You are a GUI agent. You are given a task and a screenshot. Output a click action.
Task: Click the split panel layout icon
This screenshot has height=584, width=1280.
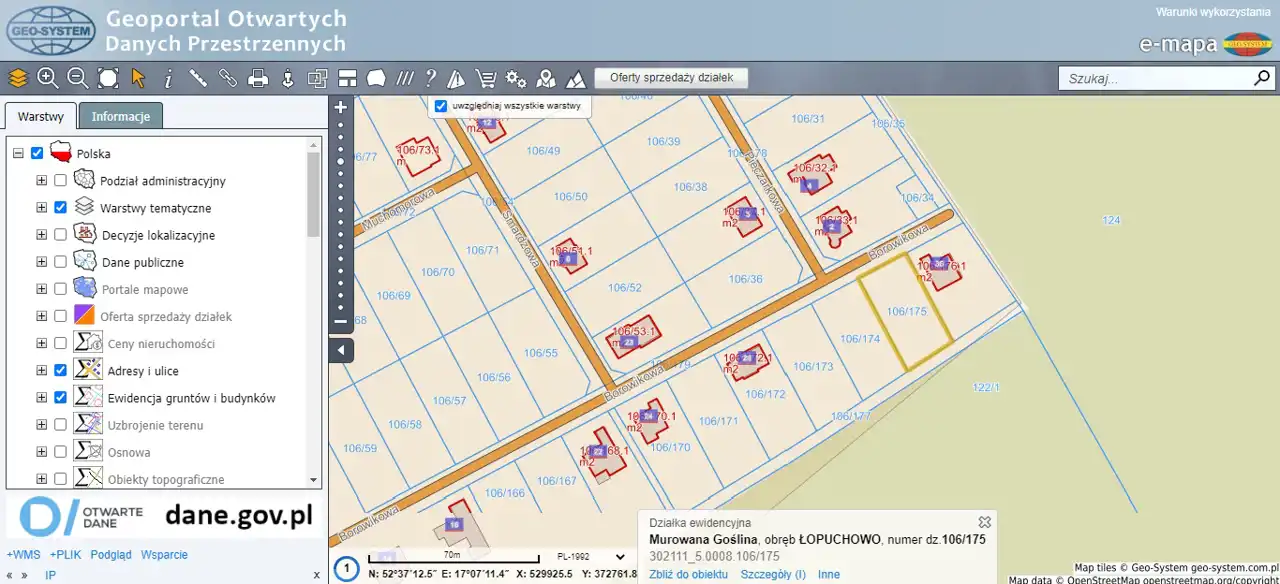click(x=347, y=78)
